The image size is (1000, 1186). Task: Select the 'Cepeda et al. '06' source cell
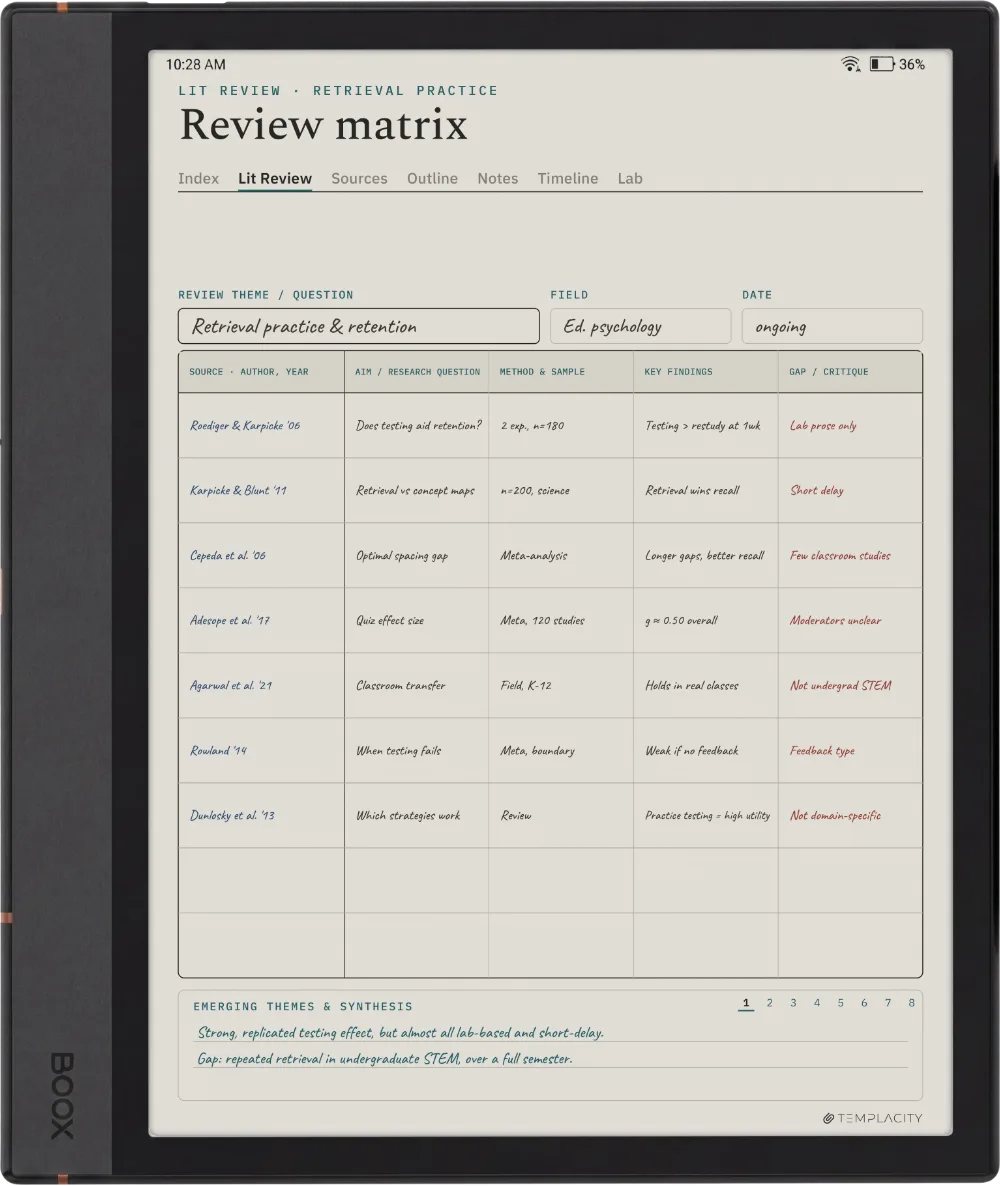point(262,555)
